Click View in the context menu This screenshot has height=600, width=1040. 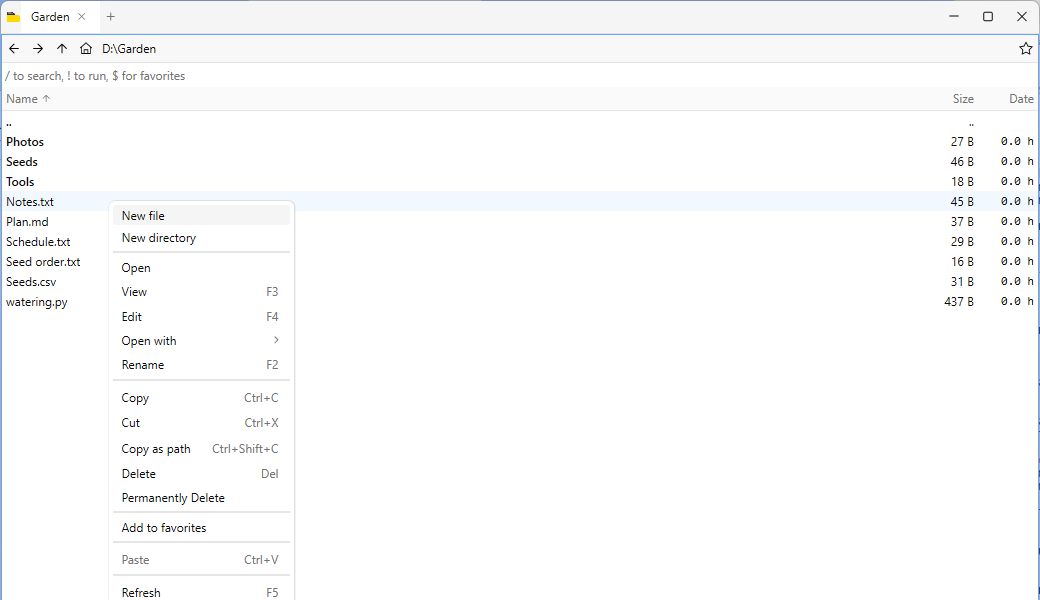[x=202, y=292]
